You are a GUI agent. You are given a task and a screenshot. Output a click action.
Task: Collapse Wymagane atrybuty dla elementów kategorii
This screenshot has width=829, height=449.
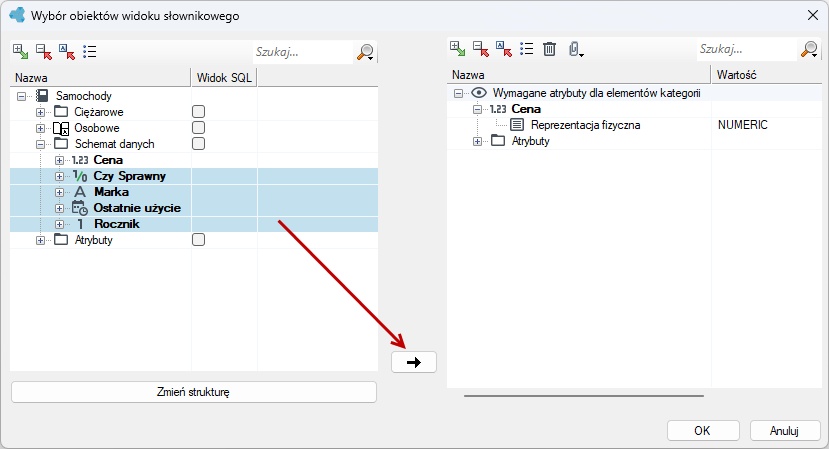click(458, 94)
